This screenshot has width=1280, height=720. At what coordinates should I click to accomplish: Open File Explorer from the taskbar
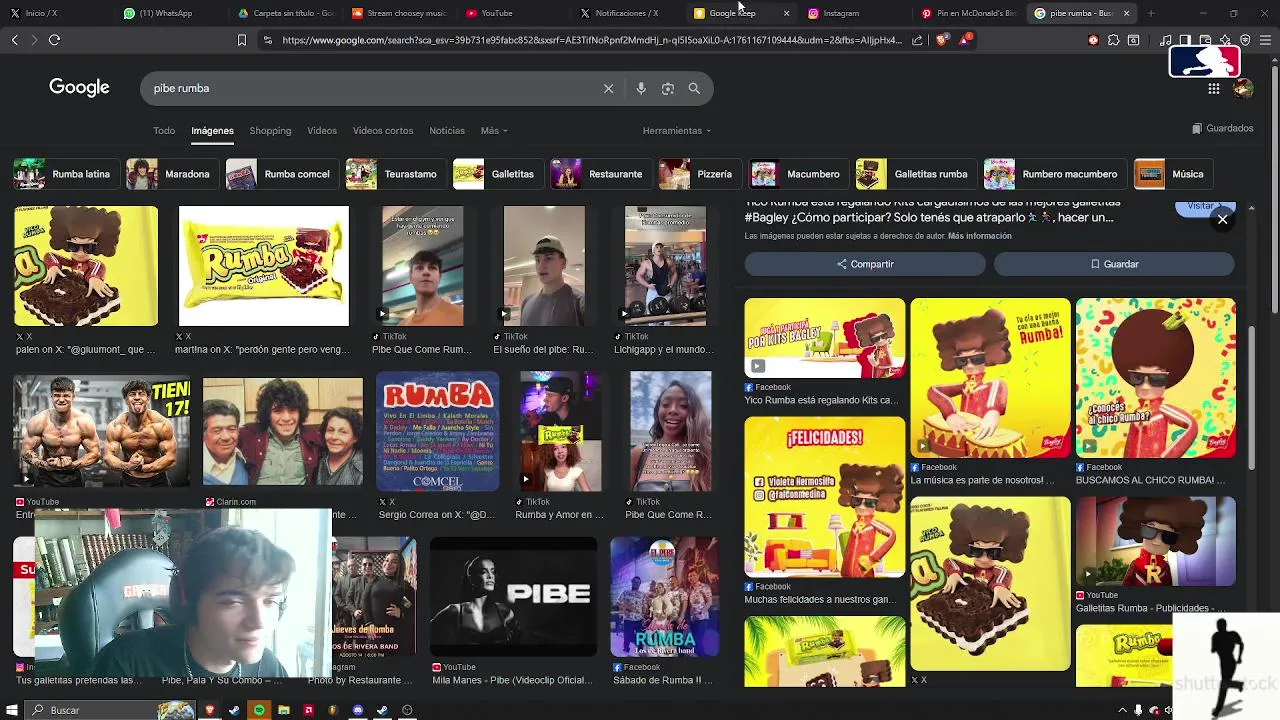point(284,710)
